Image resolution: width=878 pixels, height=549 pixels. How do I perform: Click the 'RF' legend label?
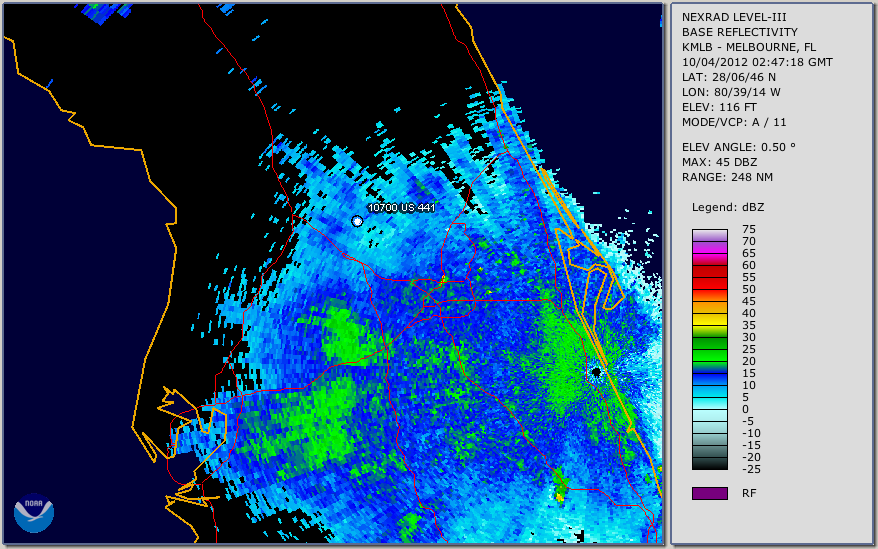click(x=749, y=493)
